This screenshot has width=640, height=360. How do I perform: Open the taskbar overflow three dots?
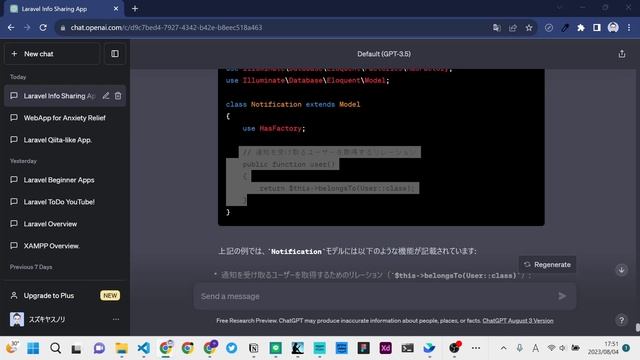tap(476, 348)
